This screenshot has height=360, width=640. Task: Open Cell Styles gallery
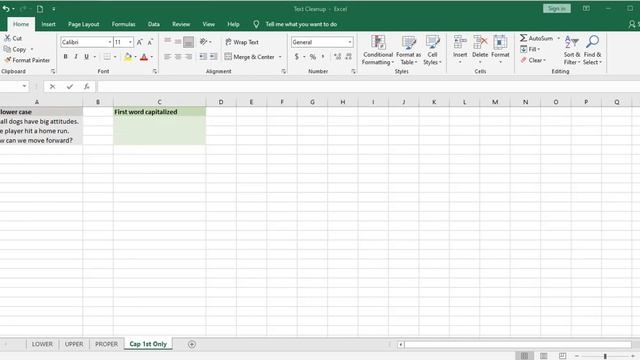[x=432, y=50]
